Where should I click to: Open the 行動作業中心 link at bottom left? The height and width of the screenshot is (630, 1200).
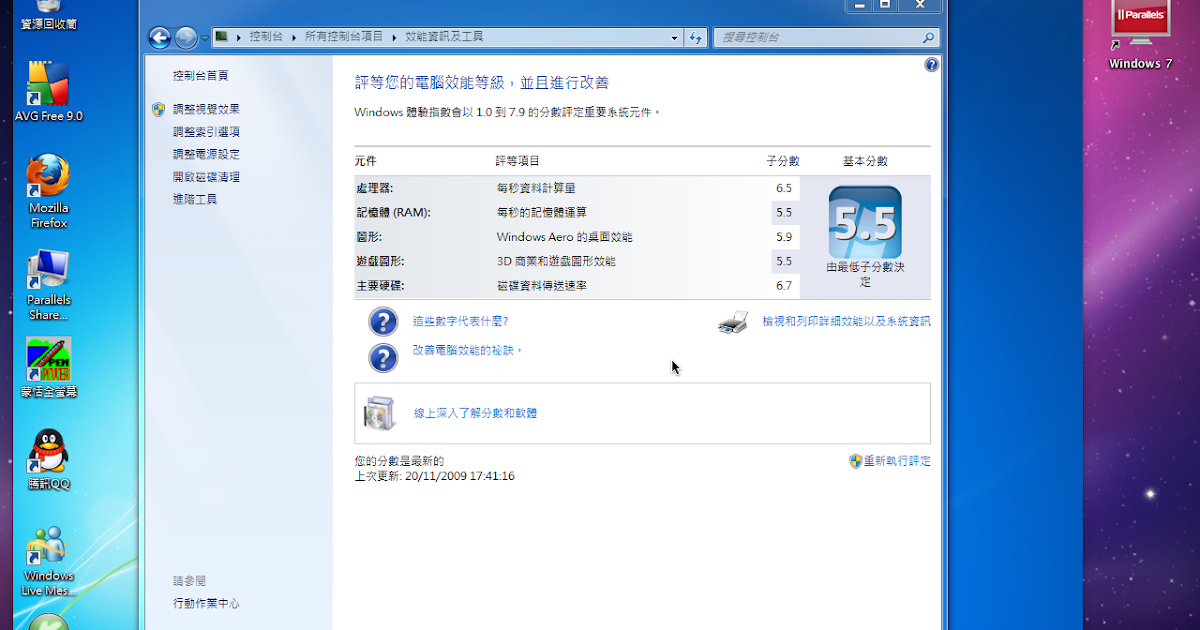click(206, 604)
